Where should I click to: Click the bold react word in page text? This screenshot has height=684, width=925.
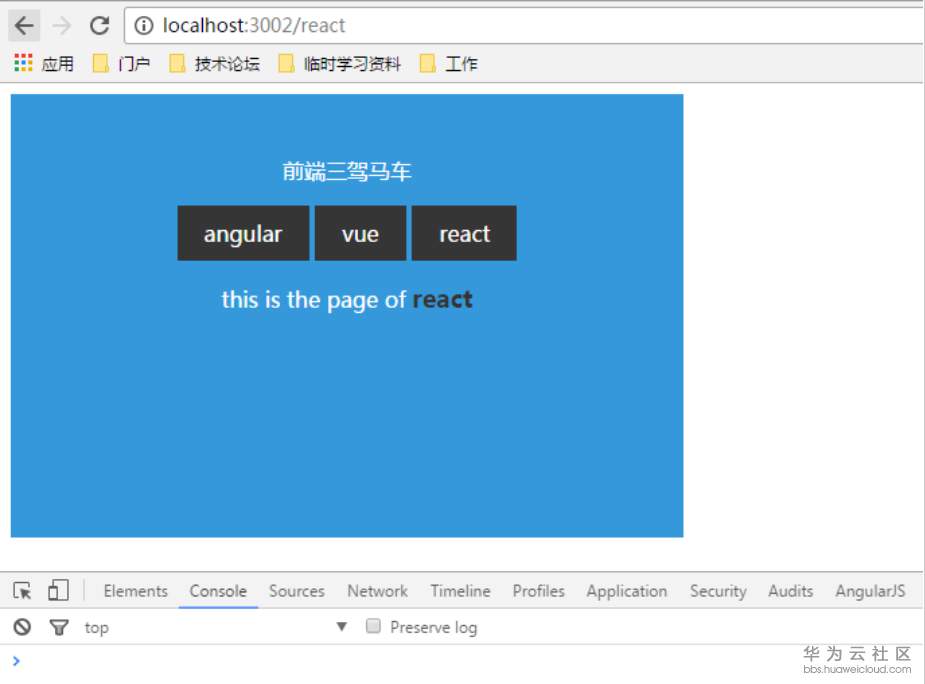(x=442, y=299)
